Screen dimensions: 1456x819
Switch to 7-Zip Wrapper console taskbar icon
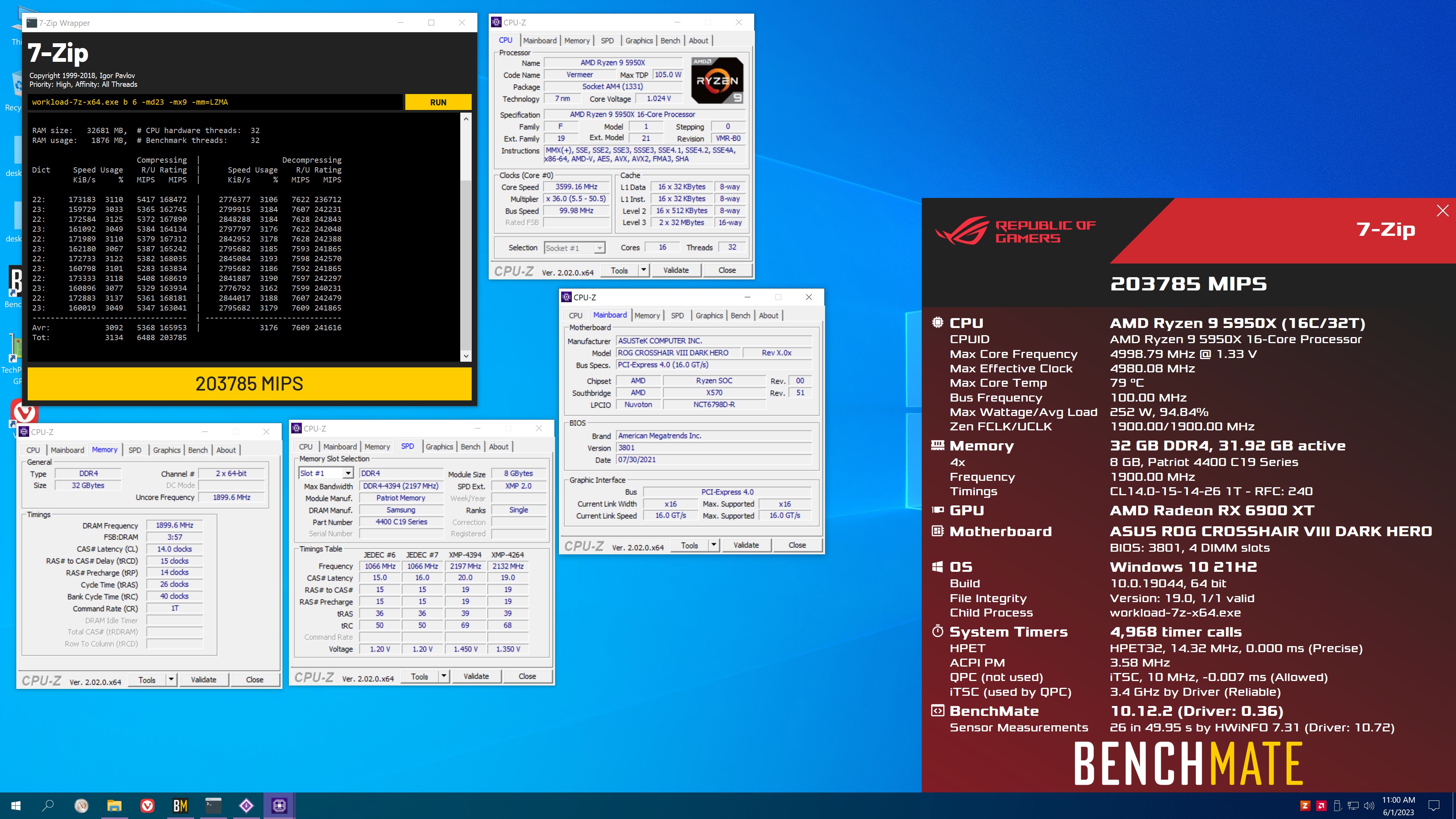click(213, 805)
